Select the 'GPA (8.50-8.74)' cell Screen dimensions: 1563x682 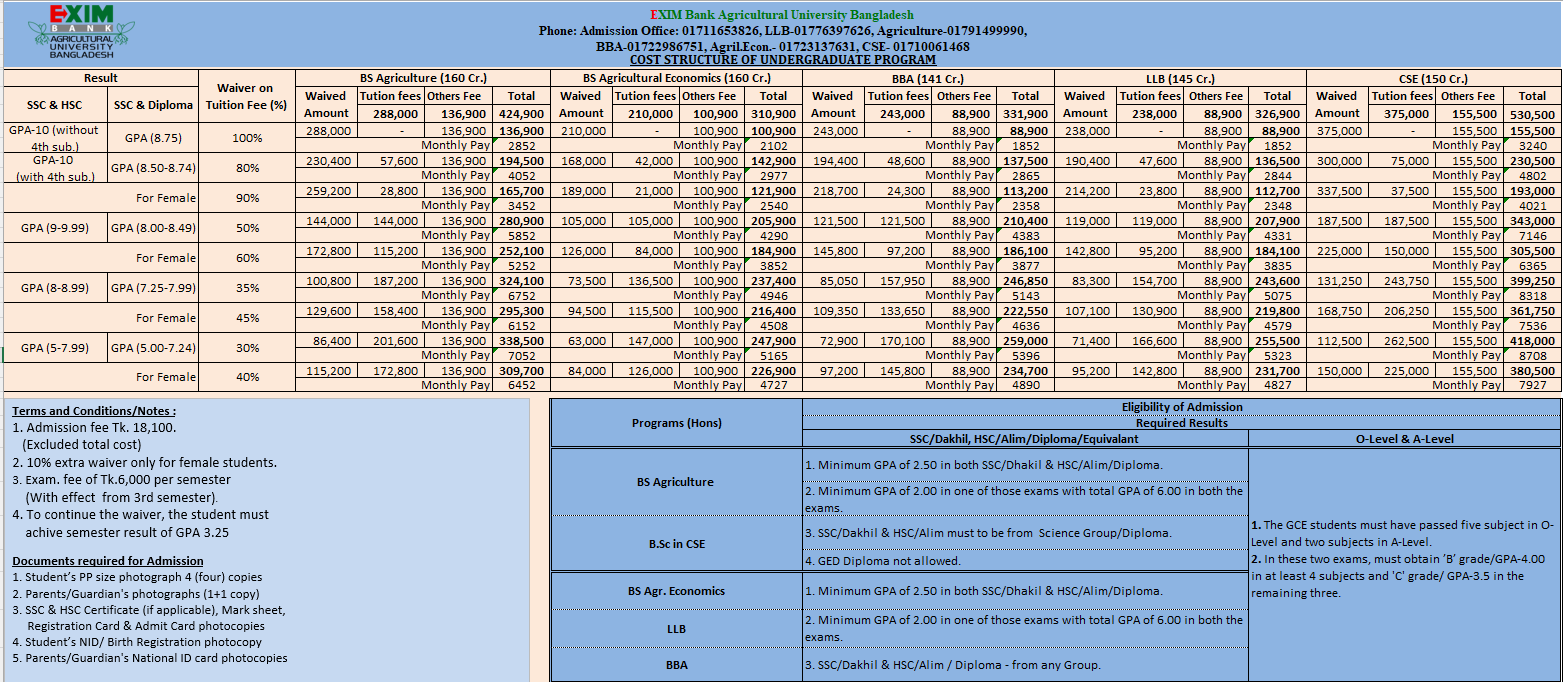[152, 168]
